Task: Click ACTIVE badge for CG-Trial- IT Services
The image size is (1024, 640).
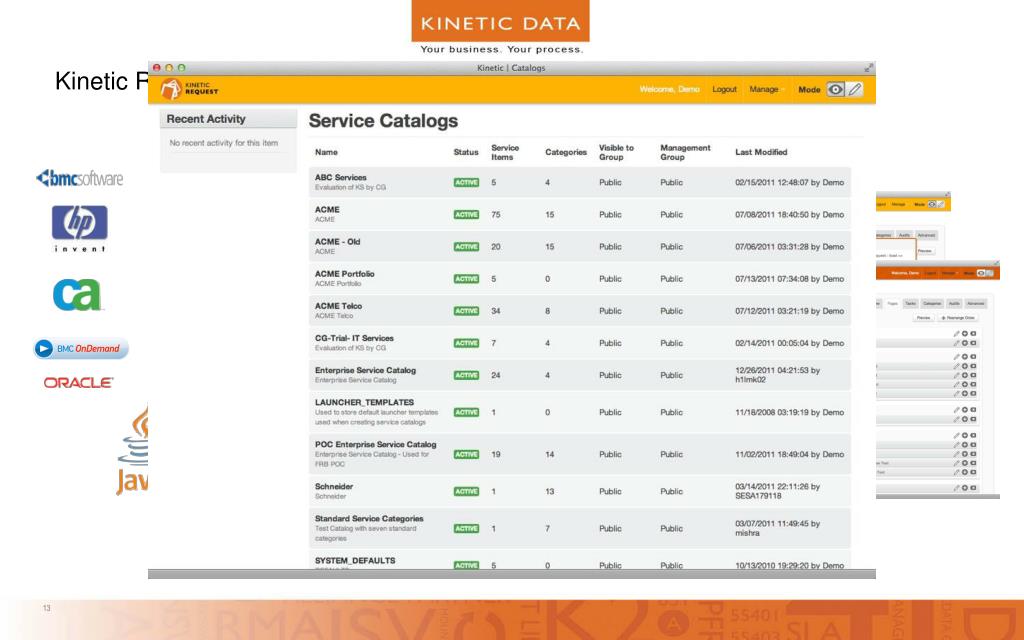Action: point(466,343)
